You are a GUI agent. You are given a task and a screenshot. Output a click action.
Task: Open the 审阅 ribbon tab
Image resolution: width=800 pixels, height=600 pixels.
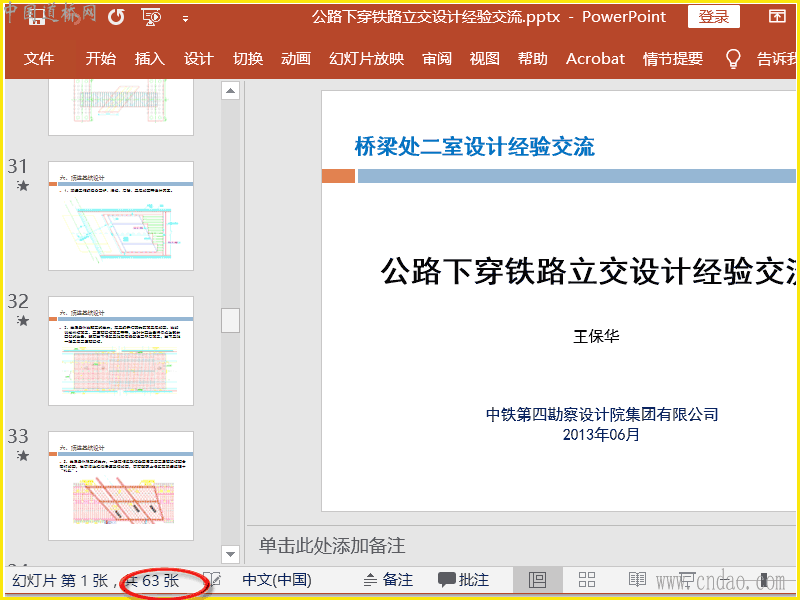click(x=437, y=59)
